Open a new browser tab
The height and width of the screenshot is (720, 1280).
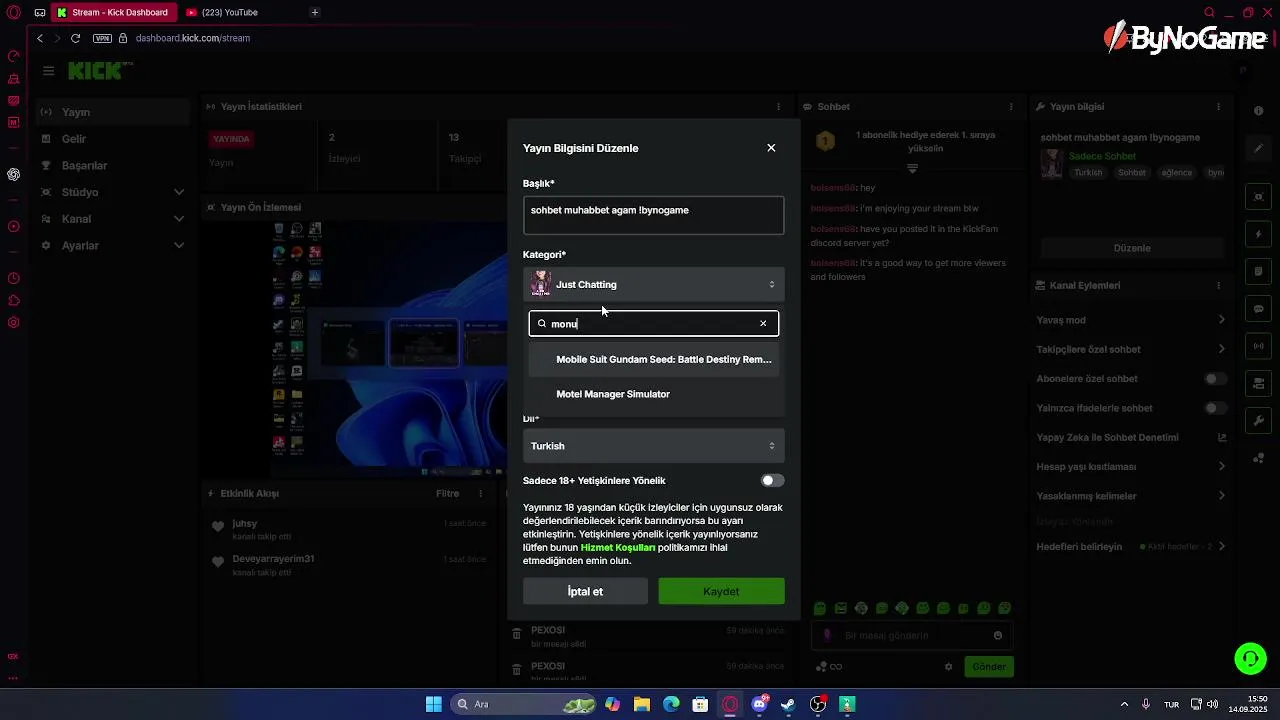tap(315, 13)
